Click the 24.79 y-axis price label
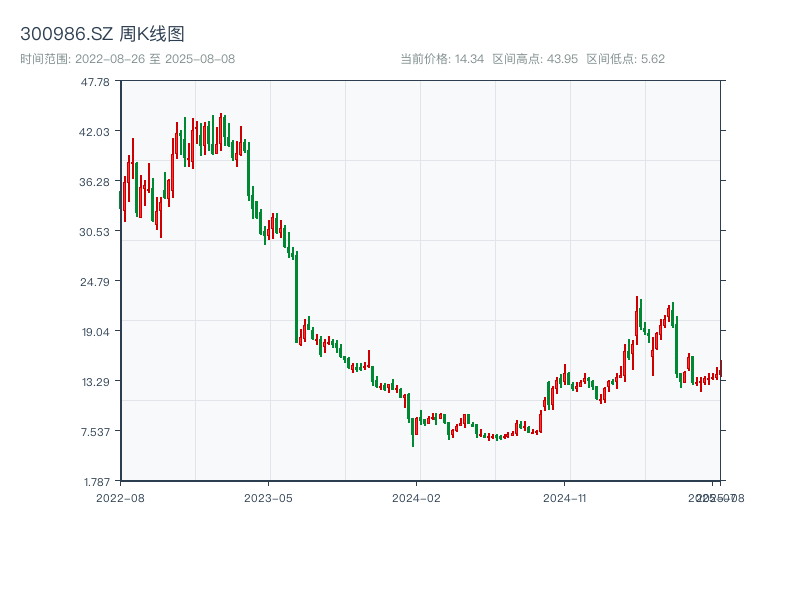Viewport: 800px width, 600px height. tap(94, 281)
